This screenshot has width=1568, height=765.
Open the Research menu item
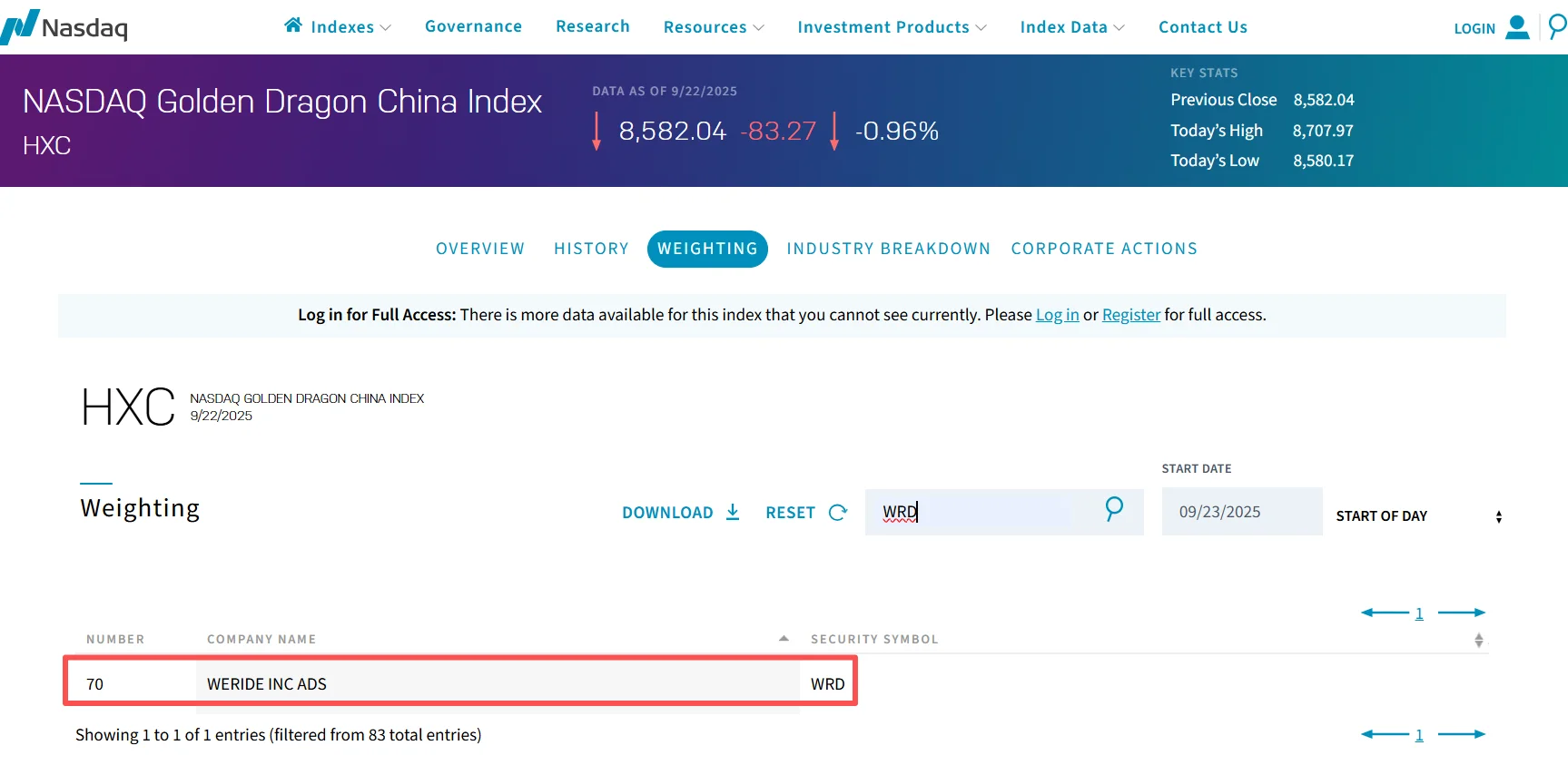click(x=593, y=26)
